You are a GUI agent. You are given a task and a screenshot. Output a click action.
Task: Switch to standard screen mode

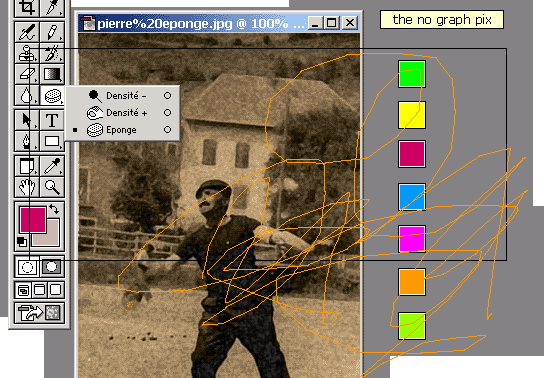pyautogui.click(x=23, y=290)
